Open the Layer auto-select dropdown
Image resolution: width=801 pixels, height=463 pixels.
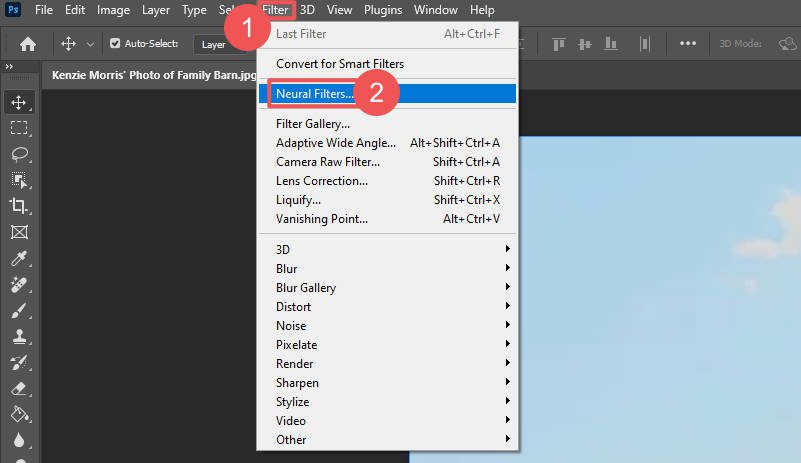pyautogui.click(x=220, y=44)
